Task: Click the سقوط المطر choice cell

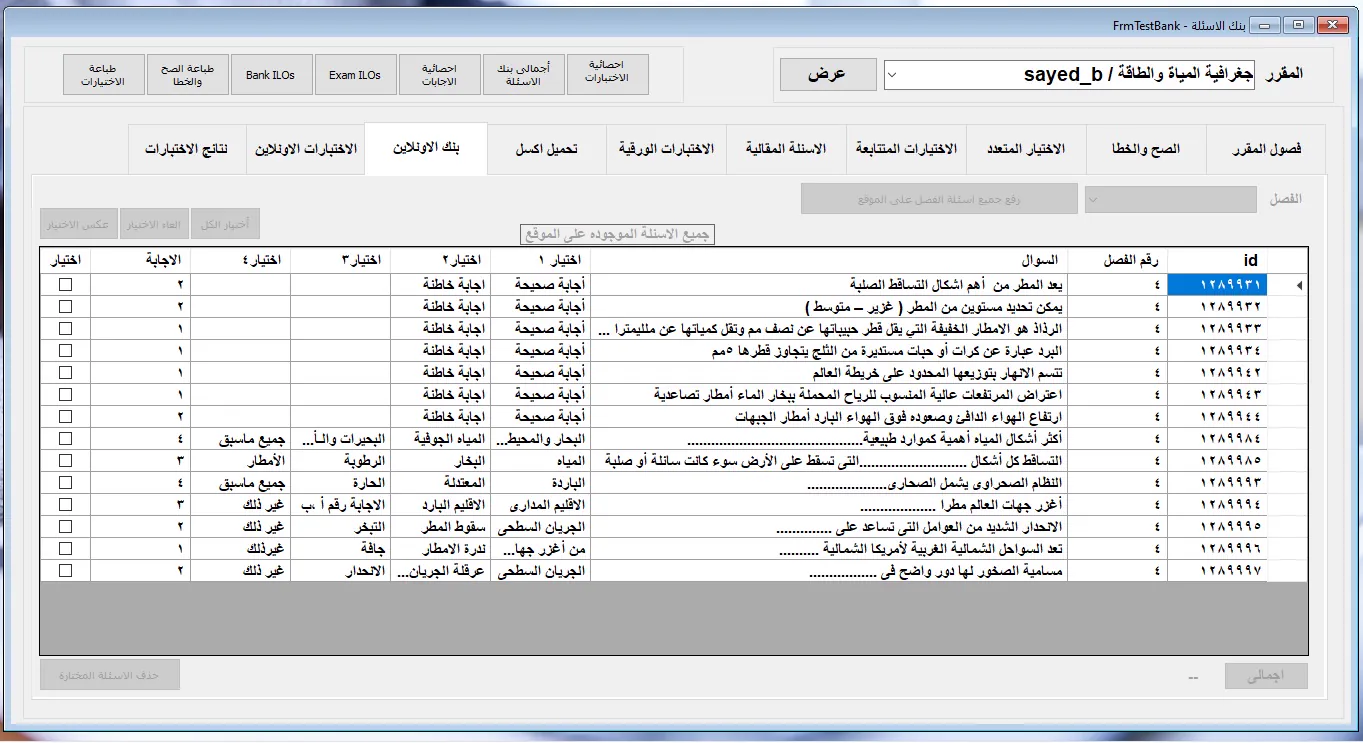Action: point(440,527)
